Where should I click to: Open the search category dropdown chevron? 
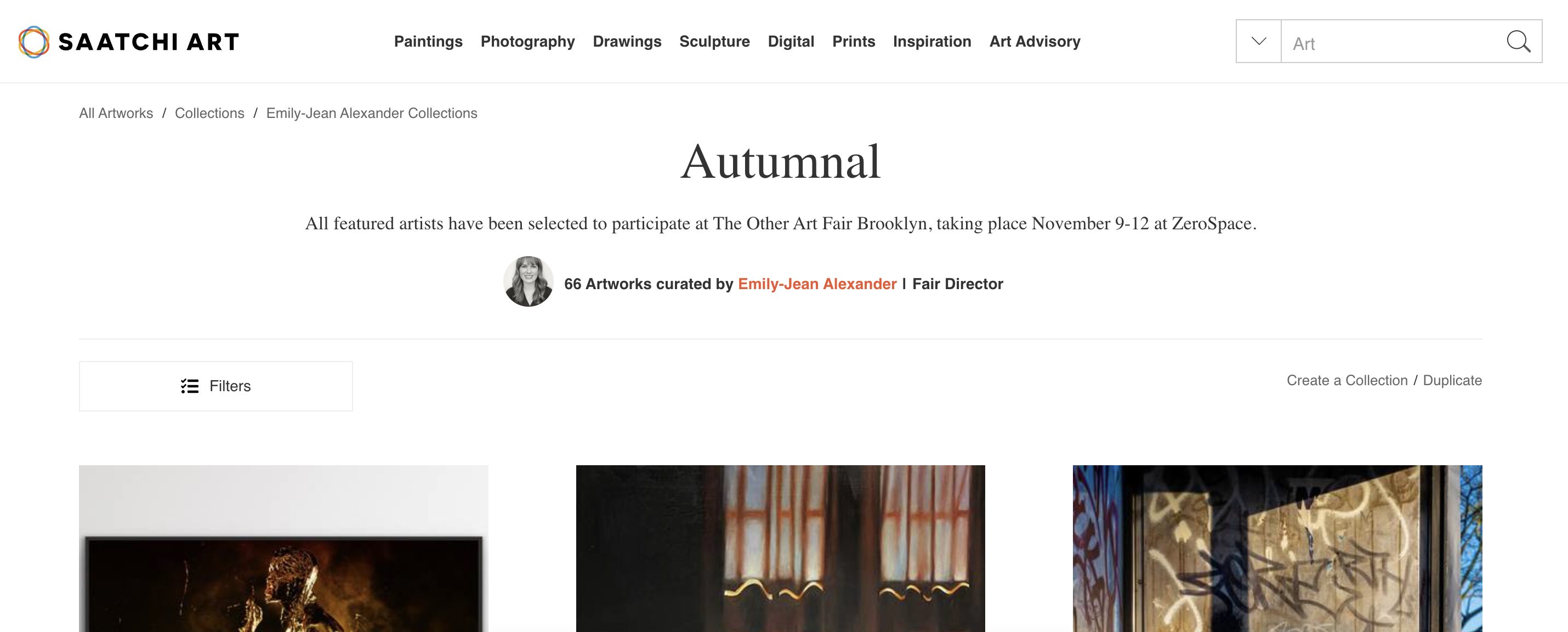[1258, 42]
